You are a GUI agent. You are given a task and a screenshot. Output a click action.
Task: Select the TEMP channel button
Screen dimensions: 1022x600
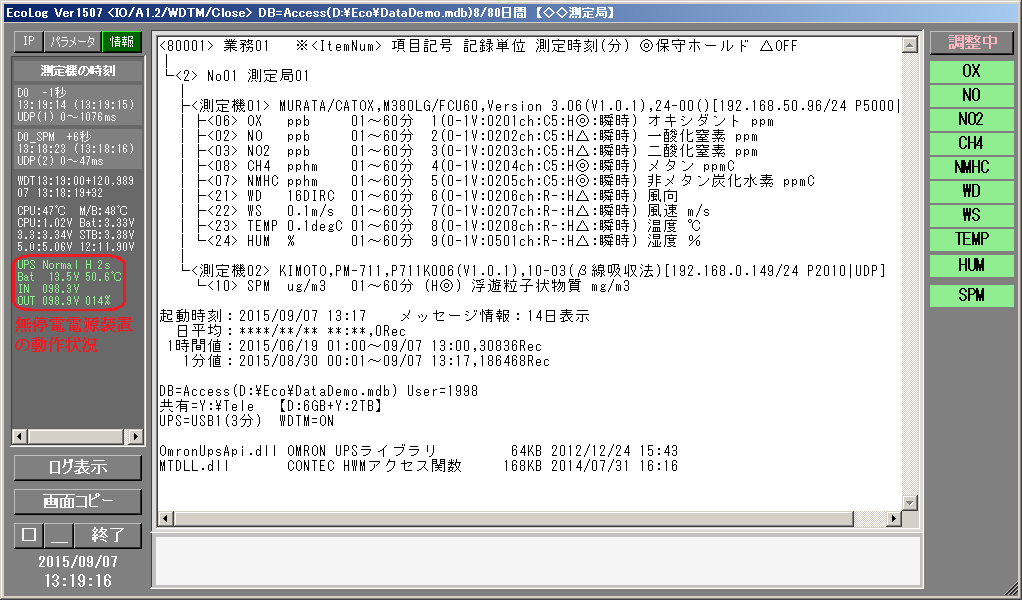click(x=970, y=239)
